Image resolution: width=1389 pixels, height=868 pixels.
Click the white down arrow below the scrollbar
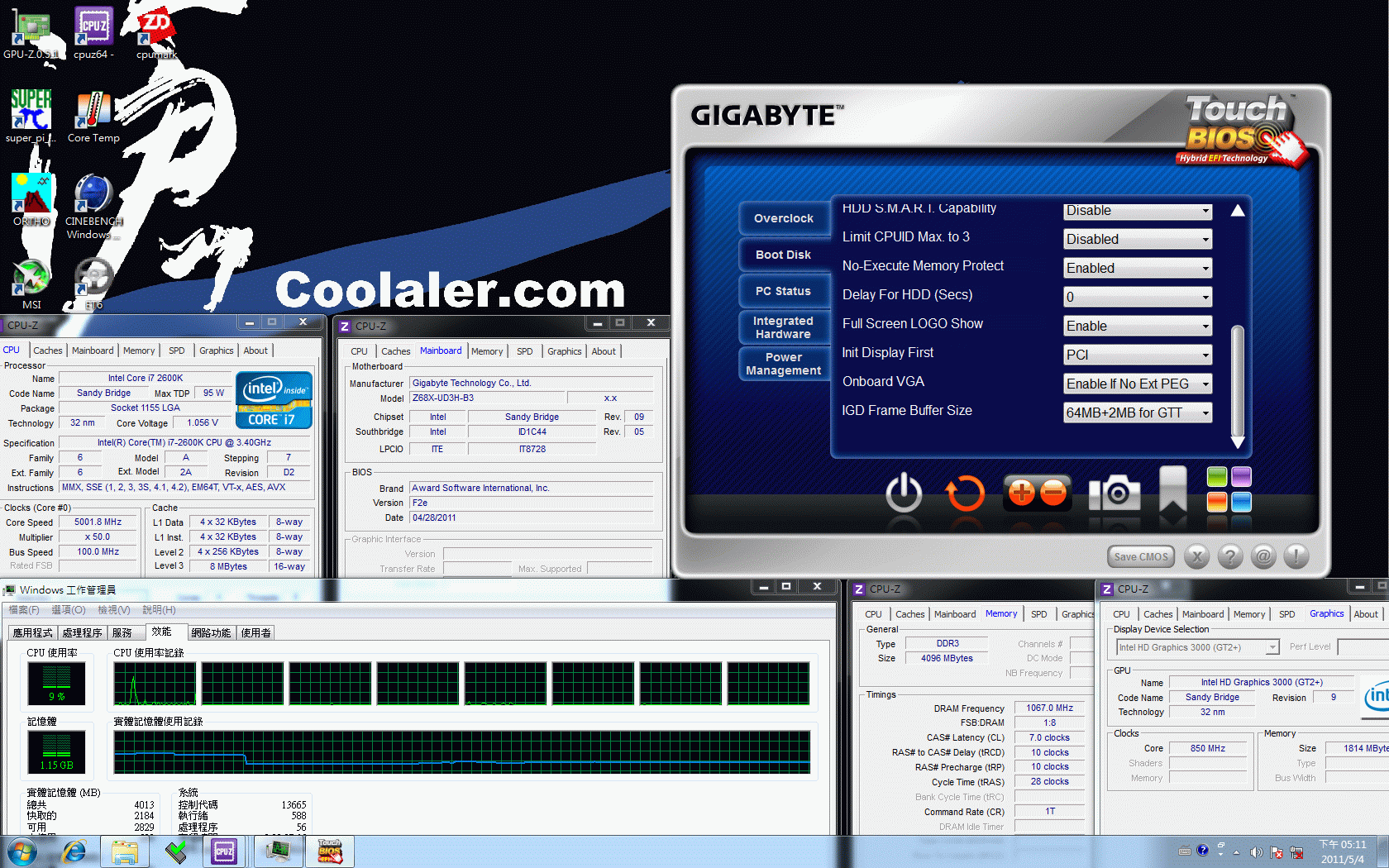[1238, 443]
